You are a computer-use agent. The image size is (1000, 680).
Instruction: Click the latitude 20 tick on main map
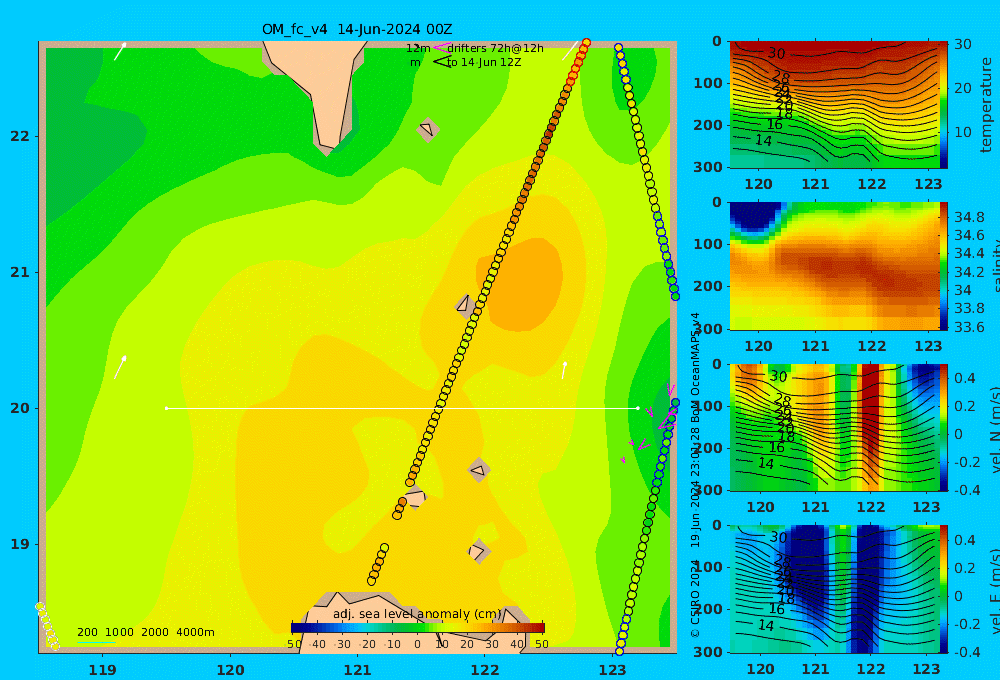pyautogui.click(x=20, y=408)
